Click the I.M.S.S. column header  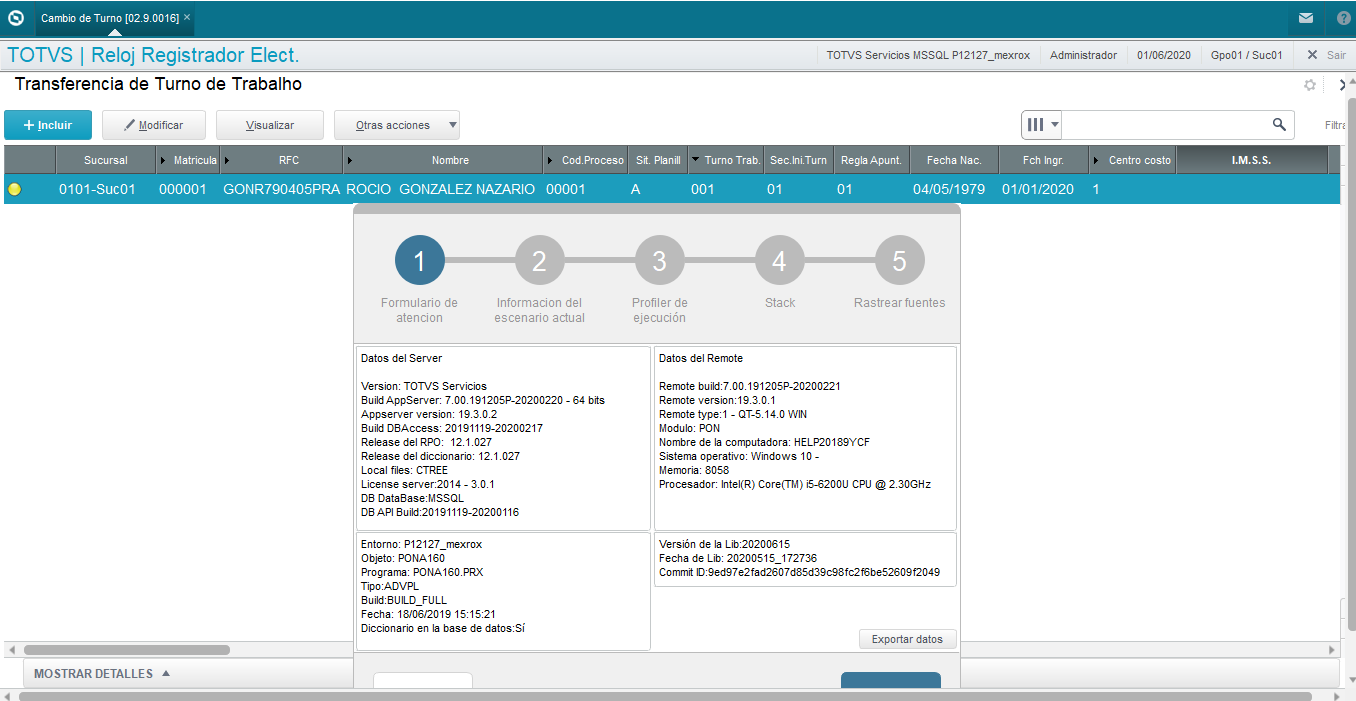tap(1251, 160)
